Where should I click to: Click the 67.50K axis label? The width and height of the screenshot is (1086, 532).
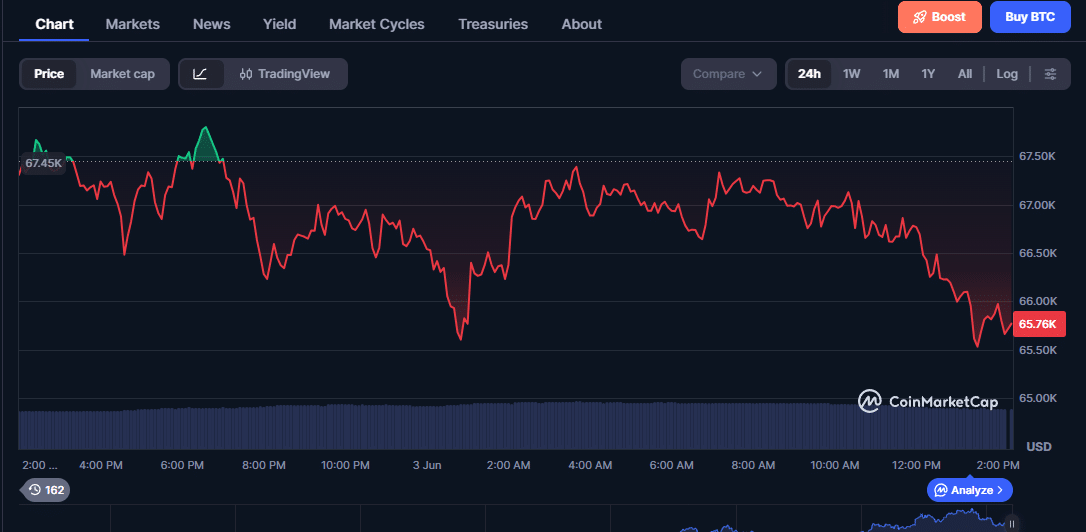(1037, 157)
